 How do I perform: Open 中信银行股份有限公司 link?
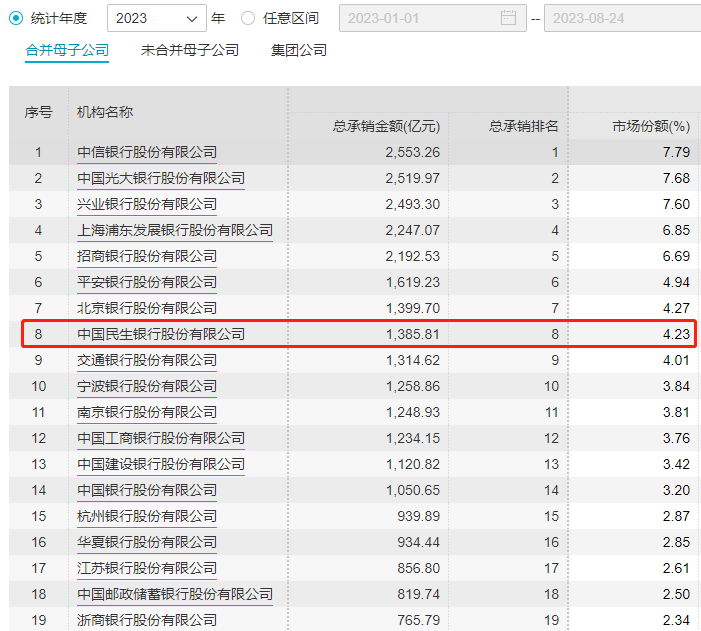point(147,152)
